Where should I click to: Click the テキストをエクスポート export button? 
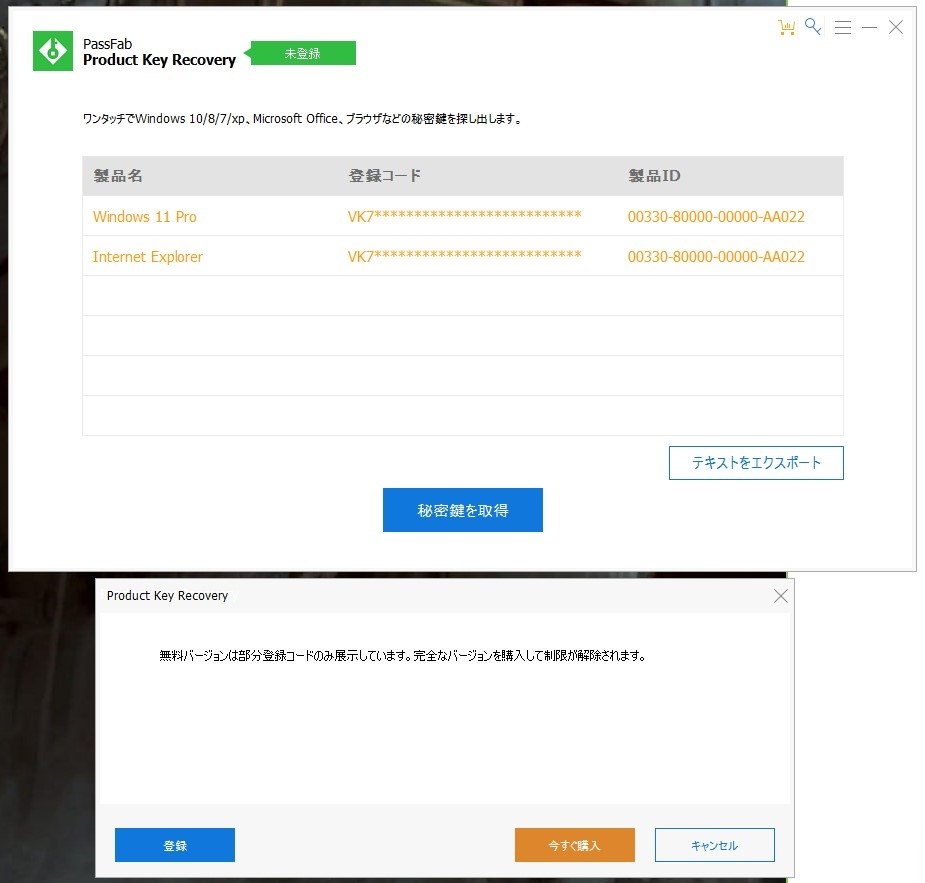click(756, 463)
